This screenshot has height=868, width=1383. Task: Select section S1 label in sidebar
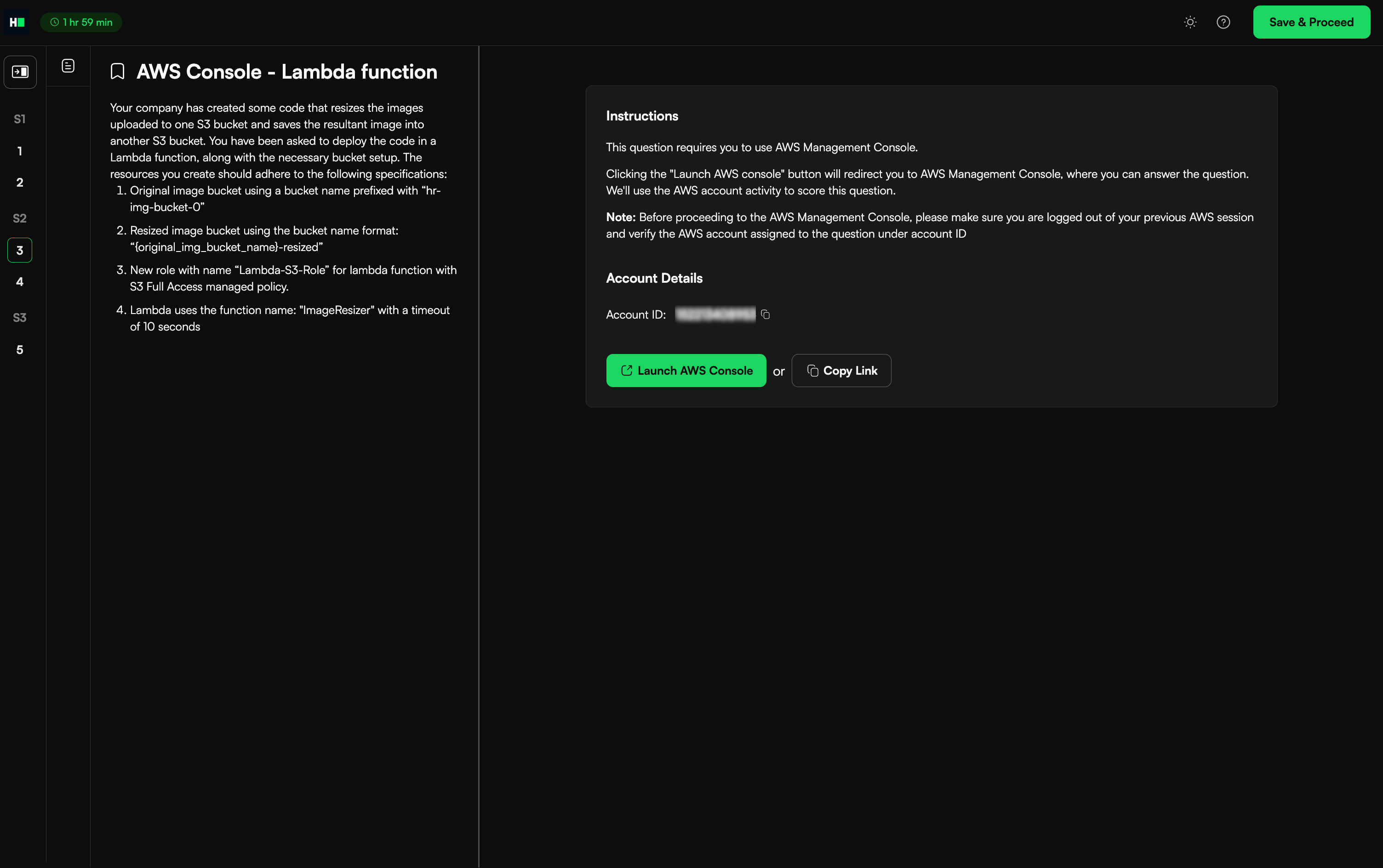19,119
